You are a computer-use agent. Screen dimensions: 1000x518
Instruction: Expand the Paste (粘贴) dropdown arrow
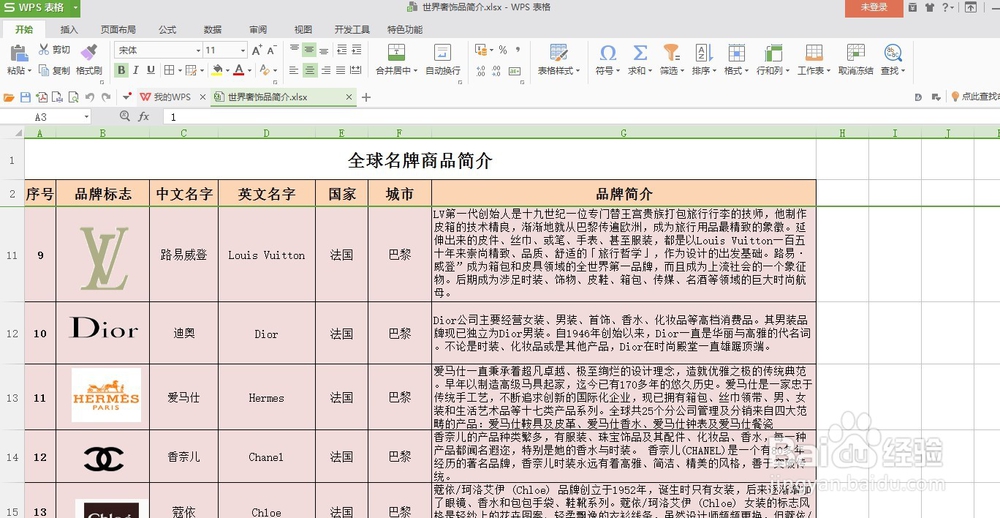(x=29, y=71)
